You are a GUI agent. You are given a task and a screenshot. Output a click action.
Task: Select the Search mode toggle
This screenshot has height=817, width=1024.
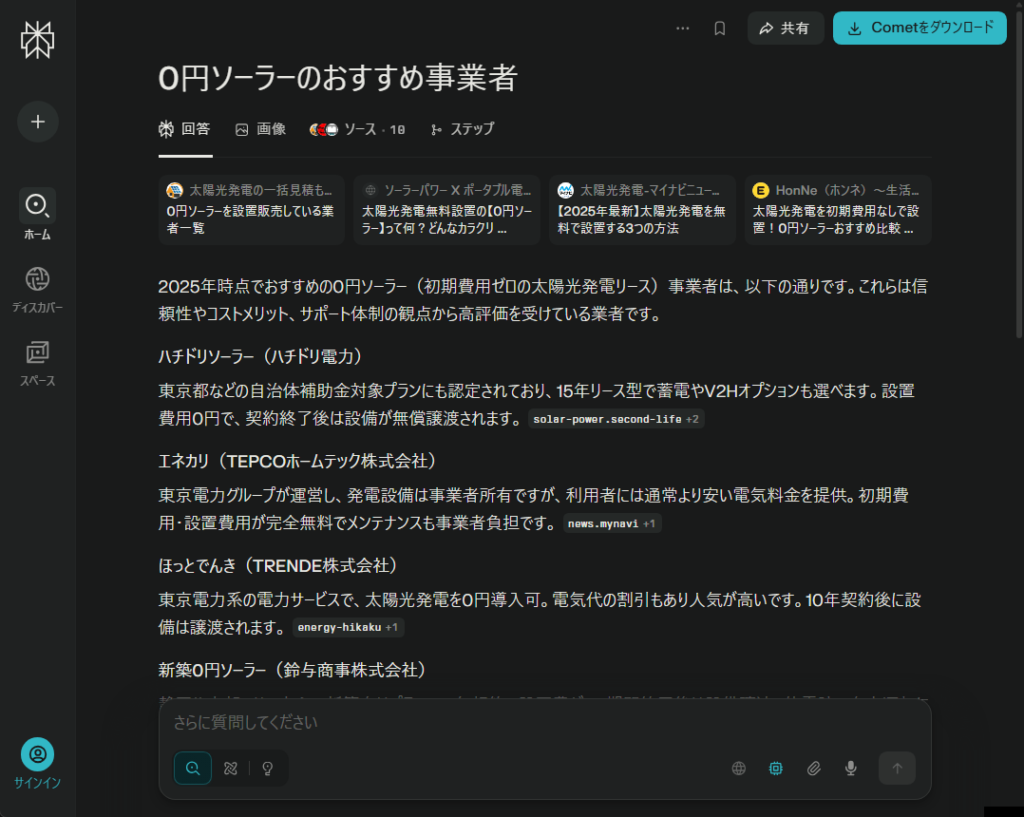(193, 768)
